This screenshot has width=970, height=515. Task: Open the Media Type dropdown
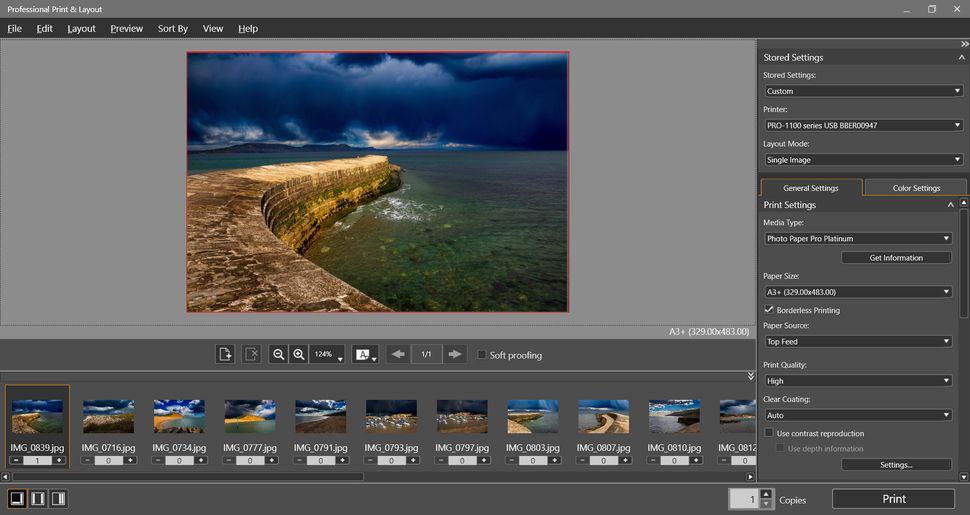(x=858, y=239)
